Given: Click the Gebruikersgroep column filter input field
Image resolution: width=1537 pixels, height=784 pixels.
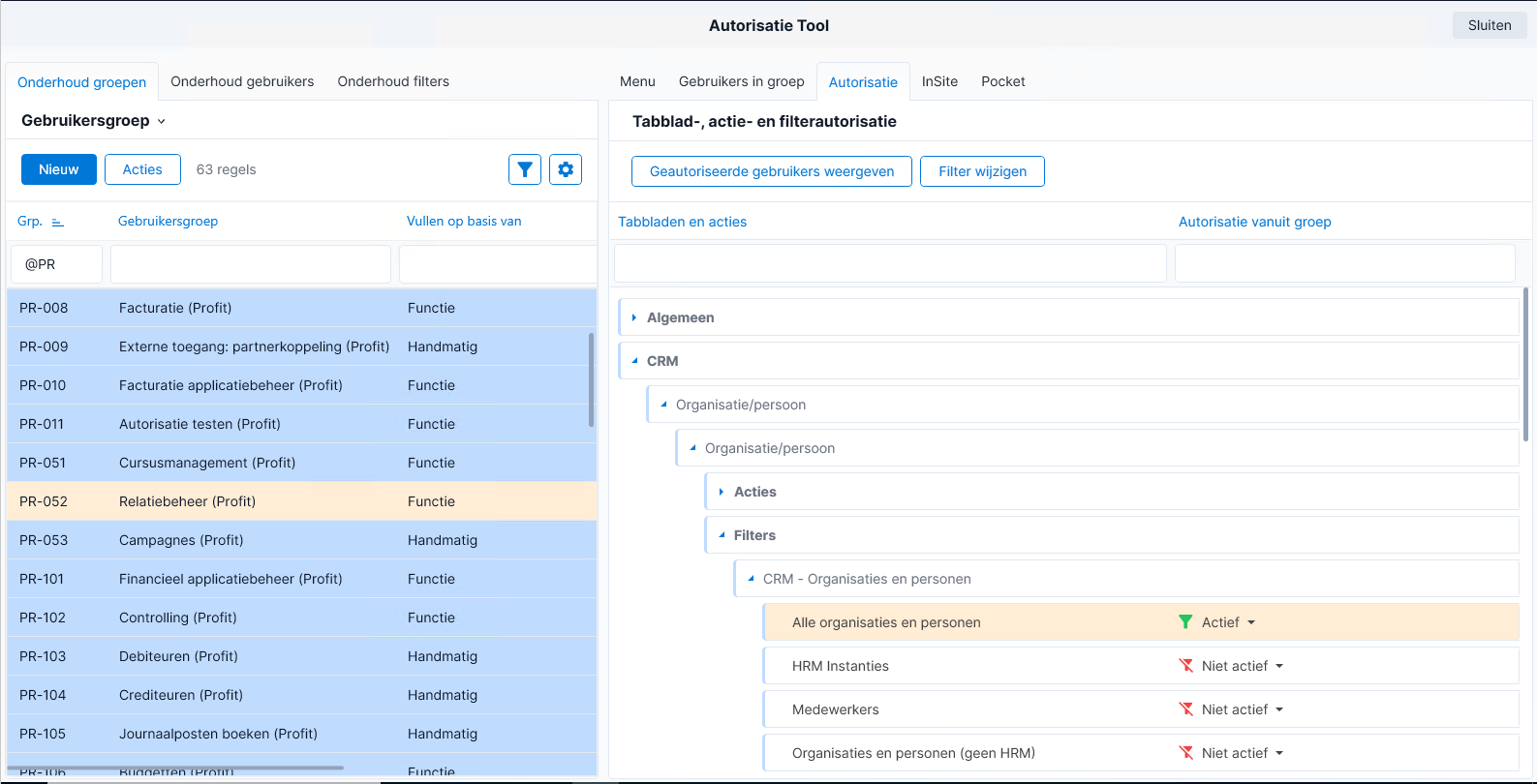Looking at the screenshot, I should 251,264.
